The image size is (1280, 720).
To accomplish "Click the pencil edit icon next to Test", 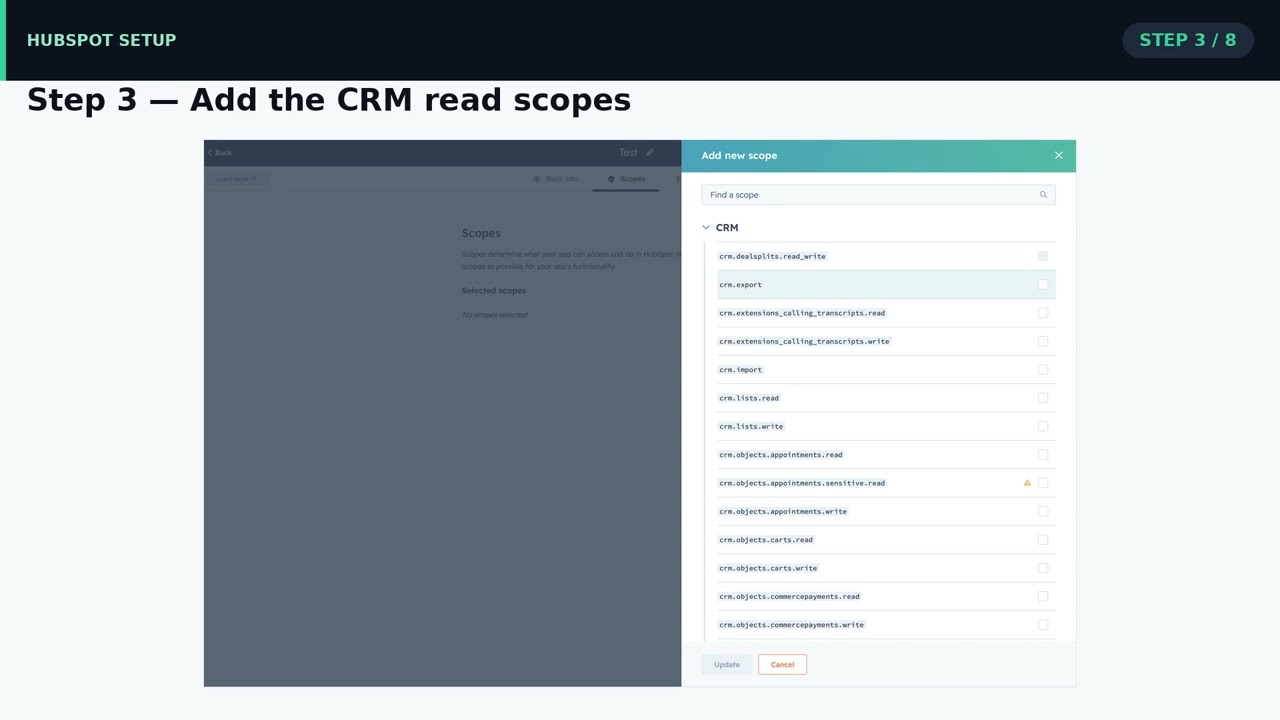I will click(650, 152).
